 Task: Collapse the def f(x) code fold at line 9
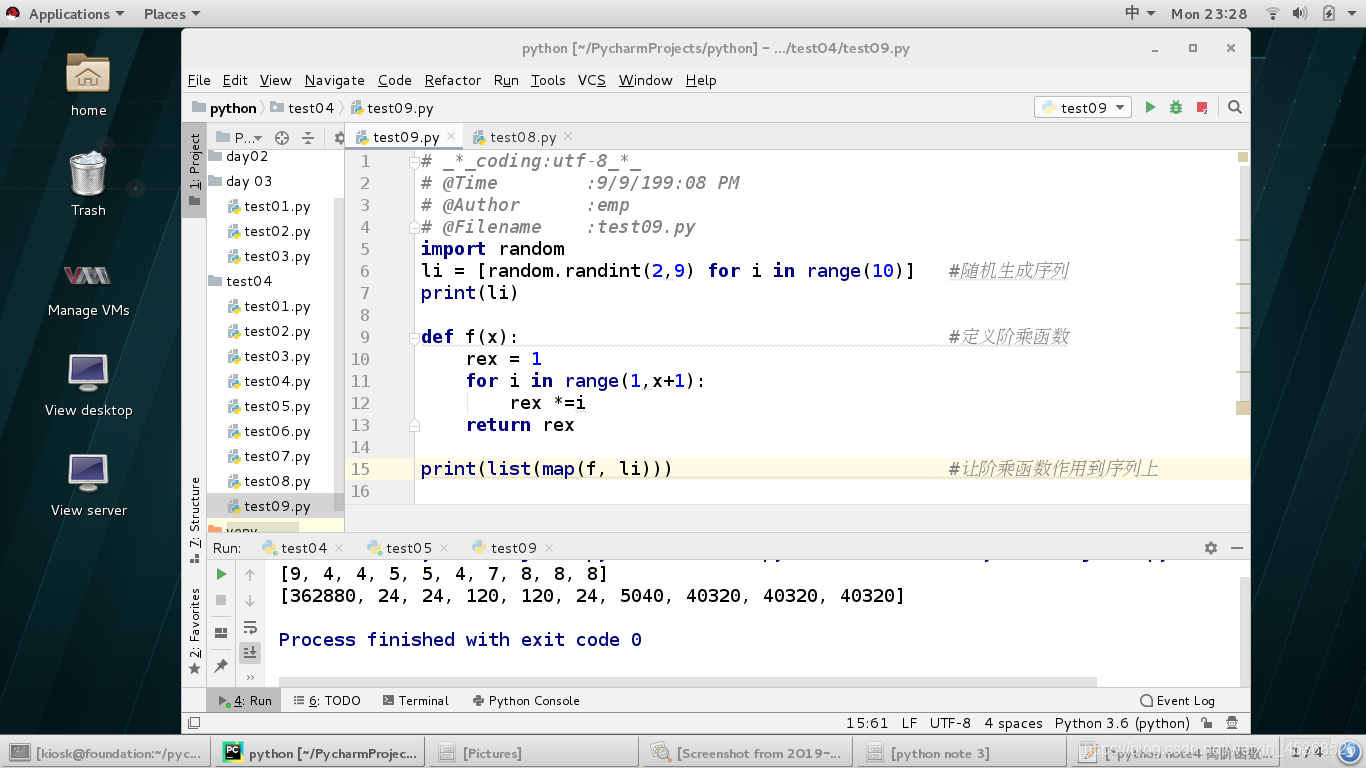tap(413, 337)
